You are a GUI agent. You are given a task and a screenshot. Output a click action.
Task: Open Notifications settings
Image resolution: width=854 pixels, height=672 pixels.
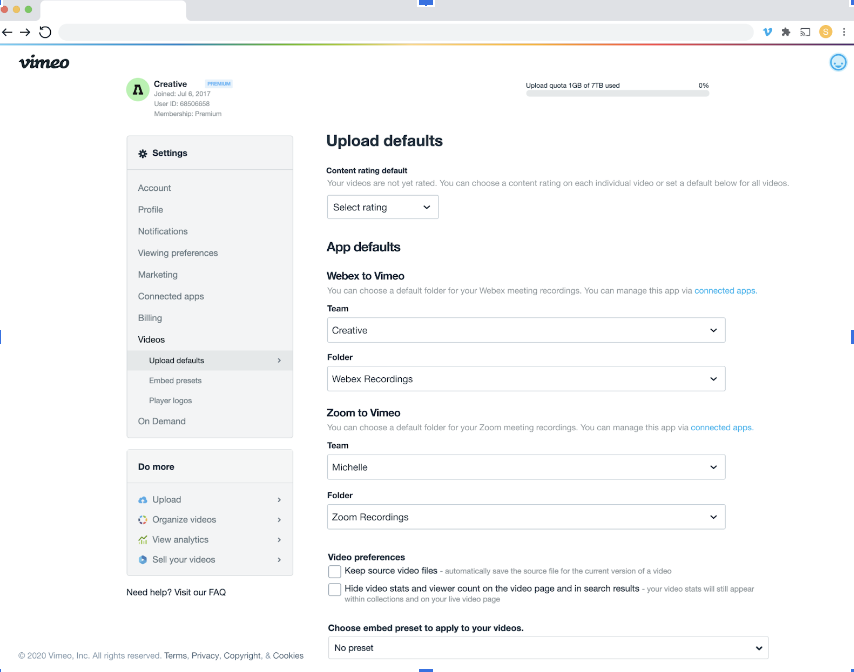tap(163, 231)
